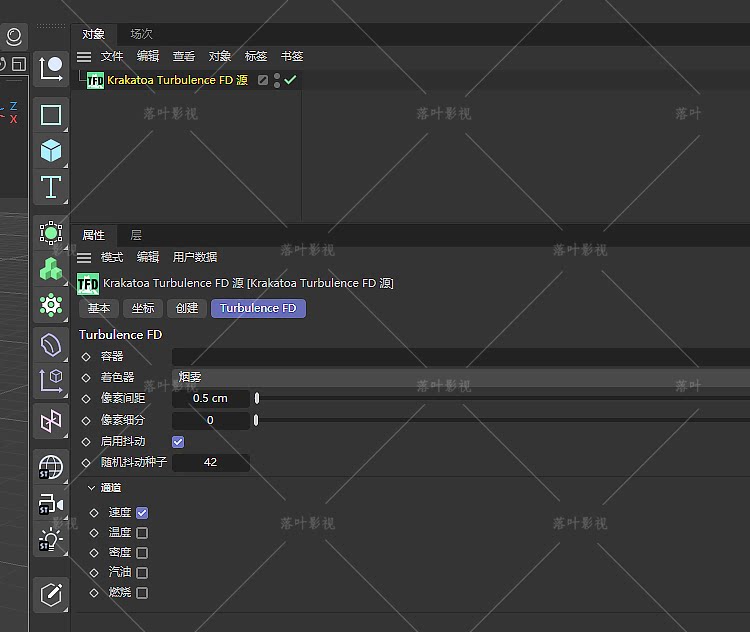Click the edit pencil hexagon icon

(51, 595)
